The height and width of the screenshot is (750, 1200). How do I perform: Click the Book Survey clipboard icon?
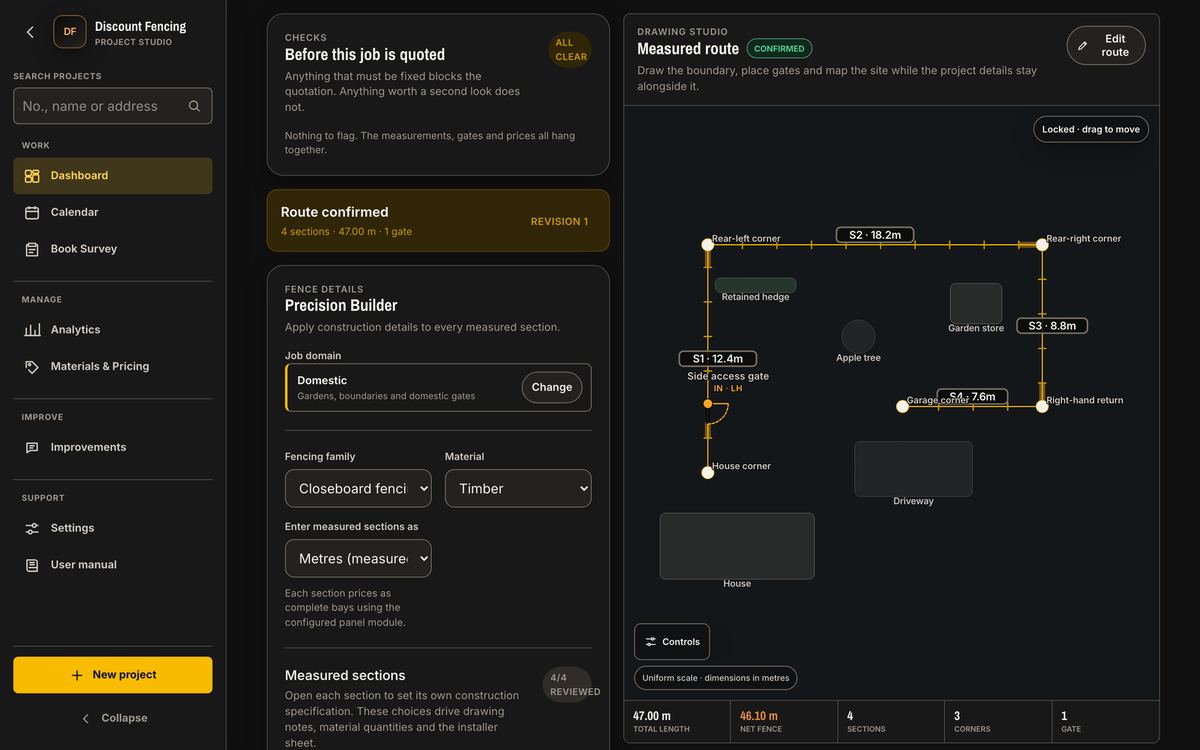click(32, 249)
